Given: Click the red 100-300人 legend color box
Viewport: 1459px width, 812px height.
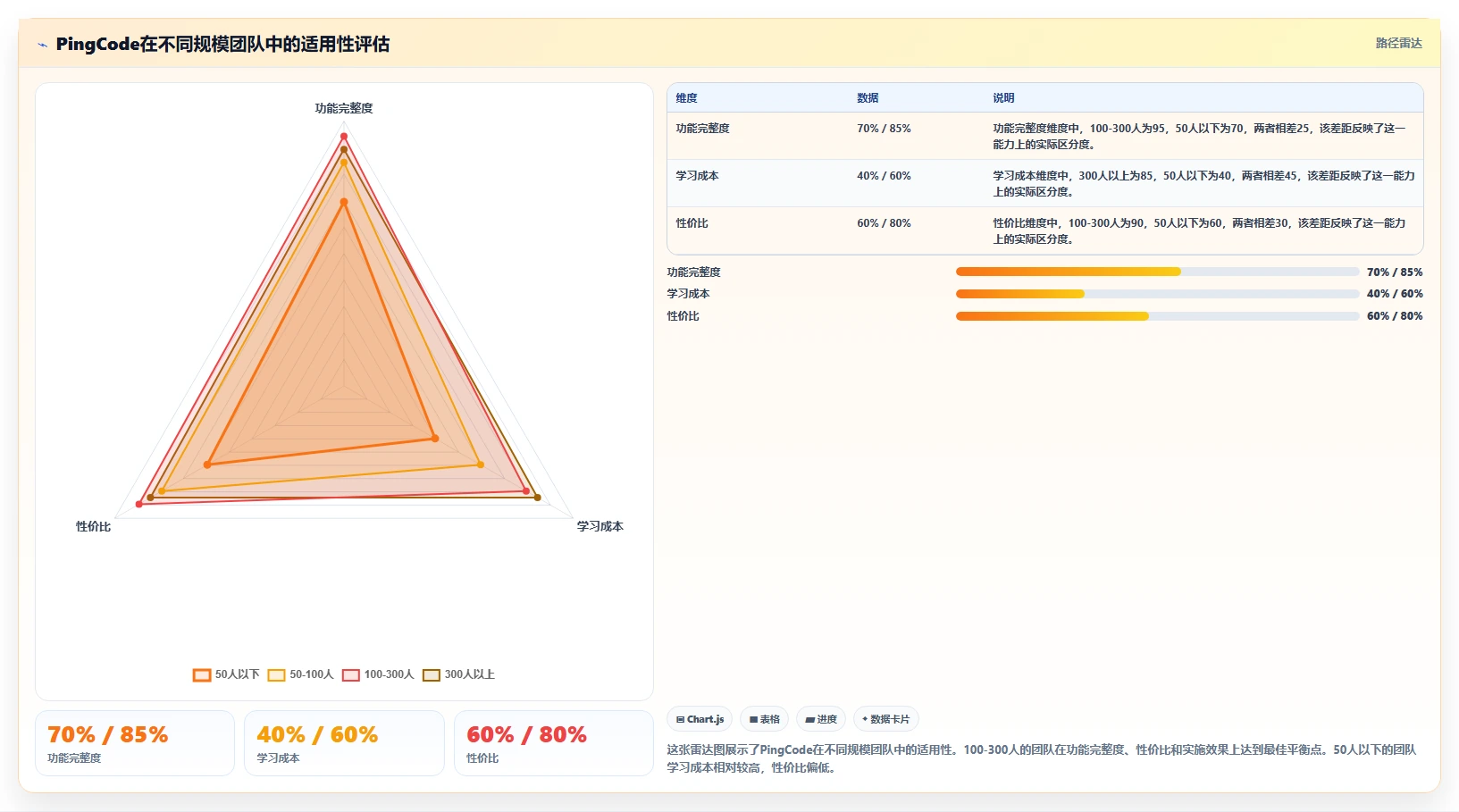Looking at the screenshot, I should (351, 675).
